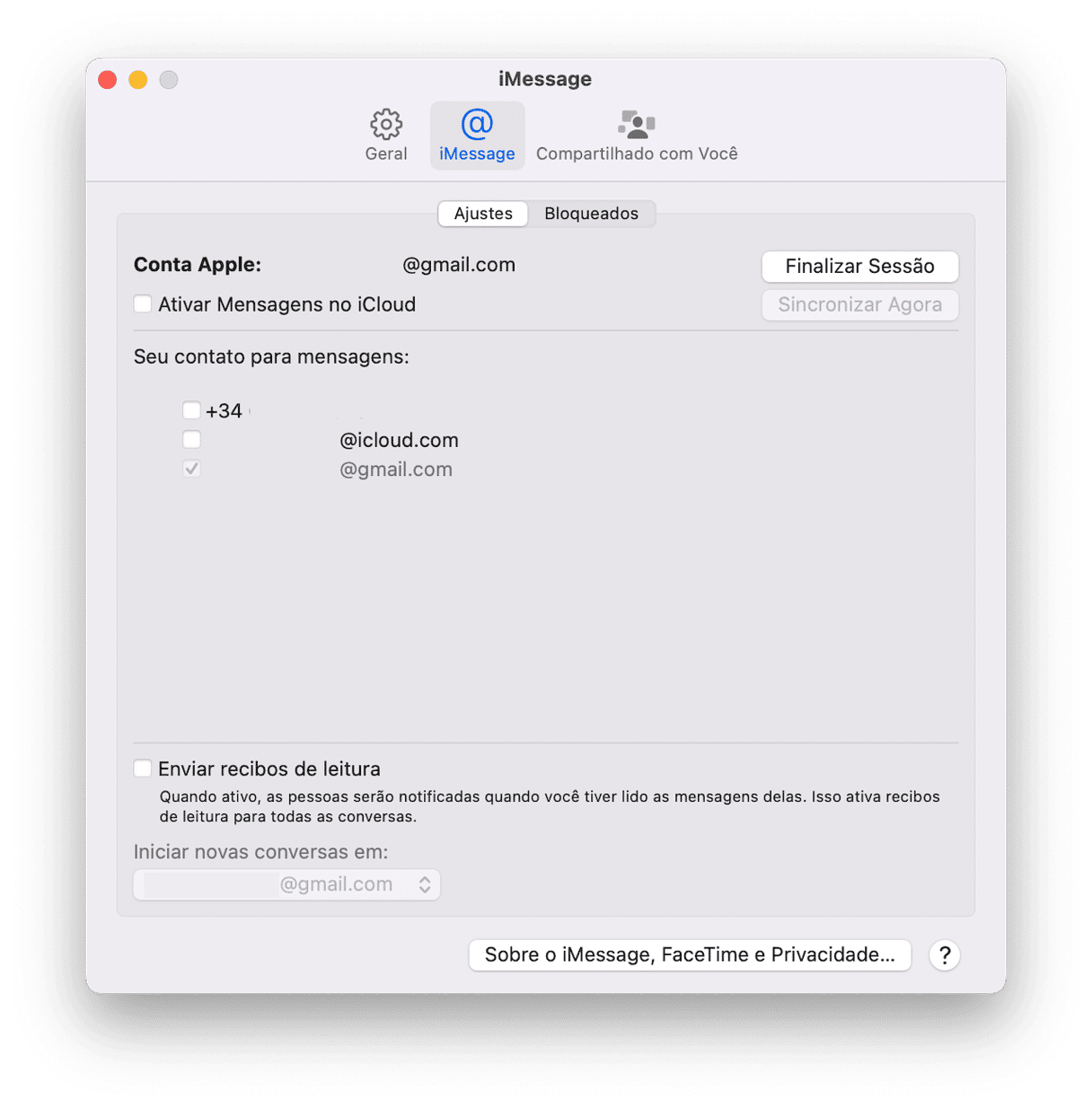
Task: Click Seu contato para mensagens heading
Action: point(271,356)
